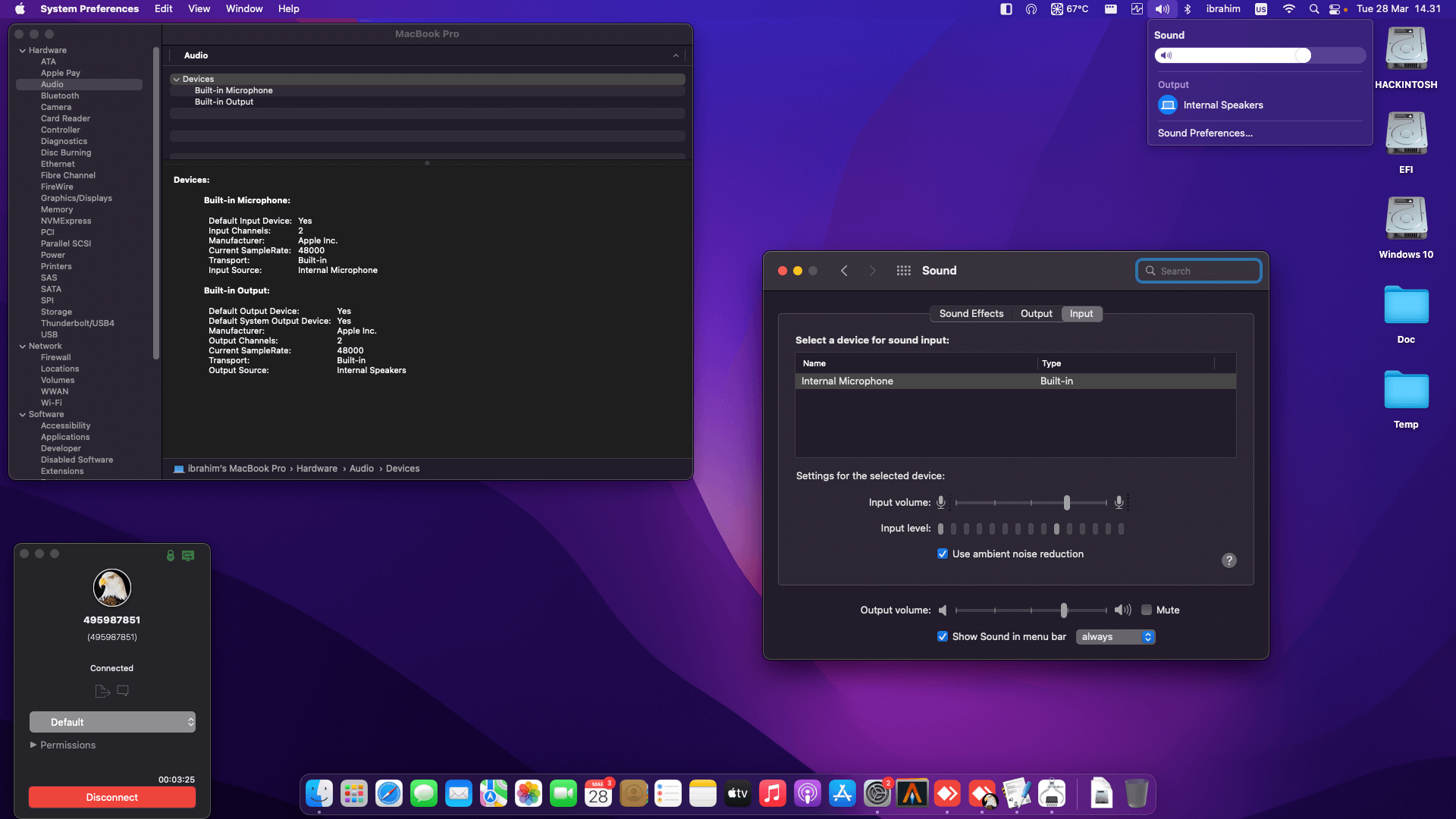1456x819 pixels.
Task: Open Trash in the dock
Action: point(1137,794)
